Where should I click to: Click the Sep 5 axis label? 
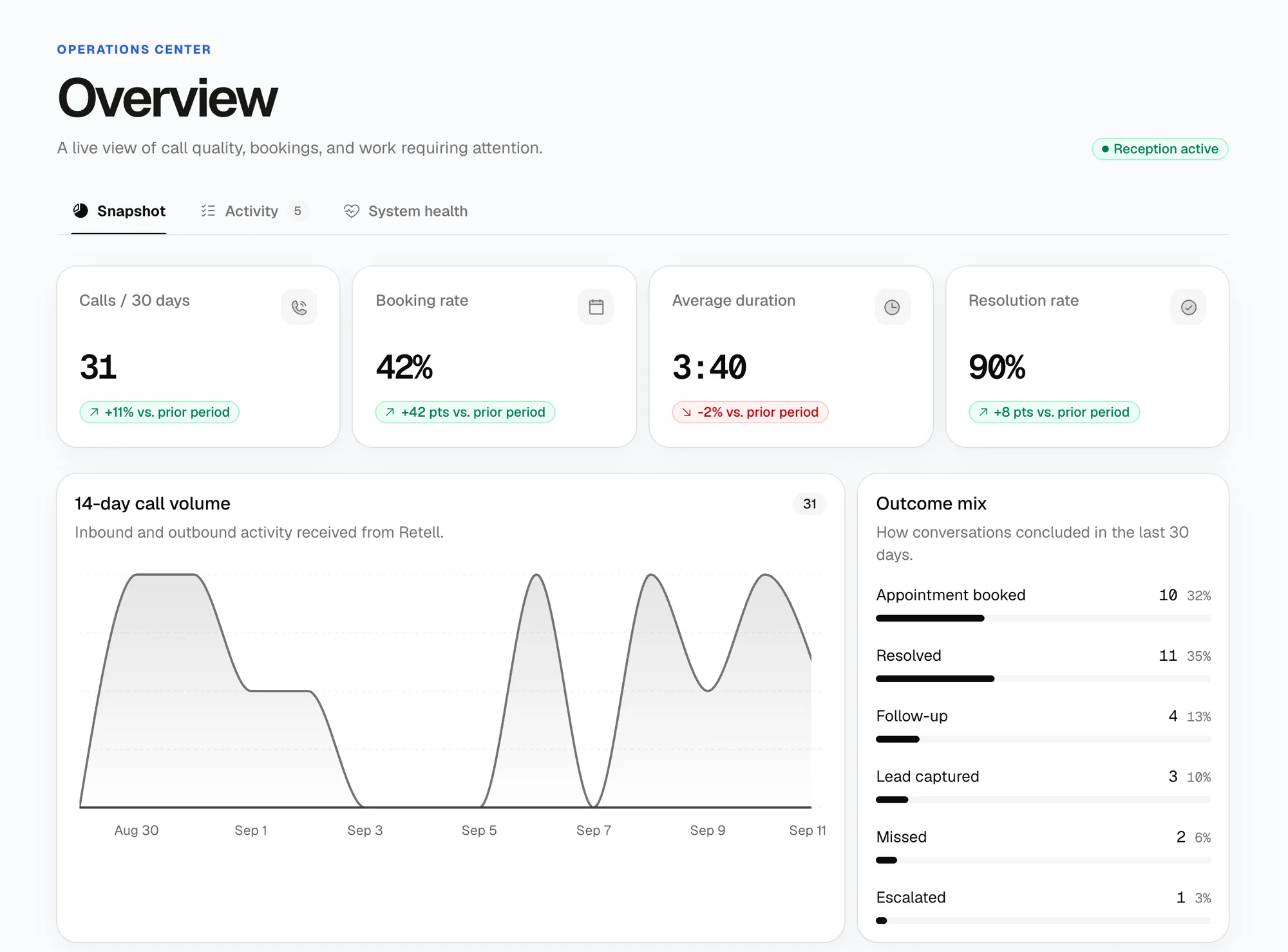point(479,830)
